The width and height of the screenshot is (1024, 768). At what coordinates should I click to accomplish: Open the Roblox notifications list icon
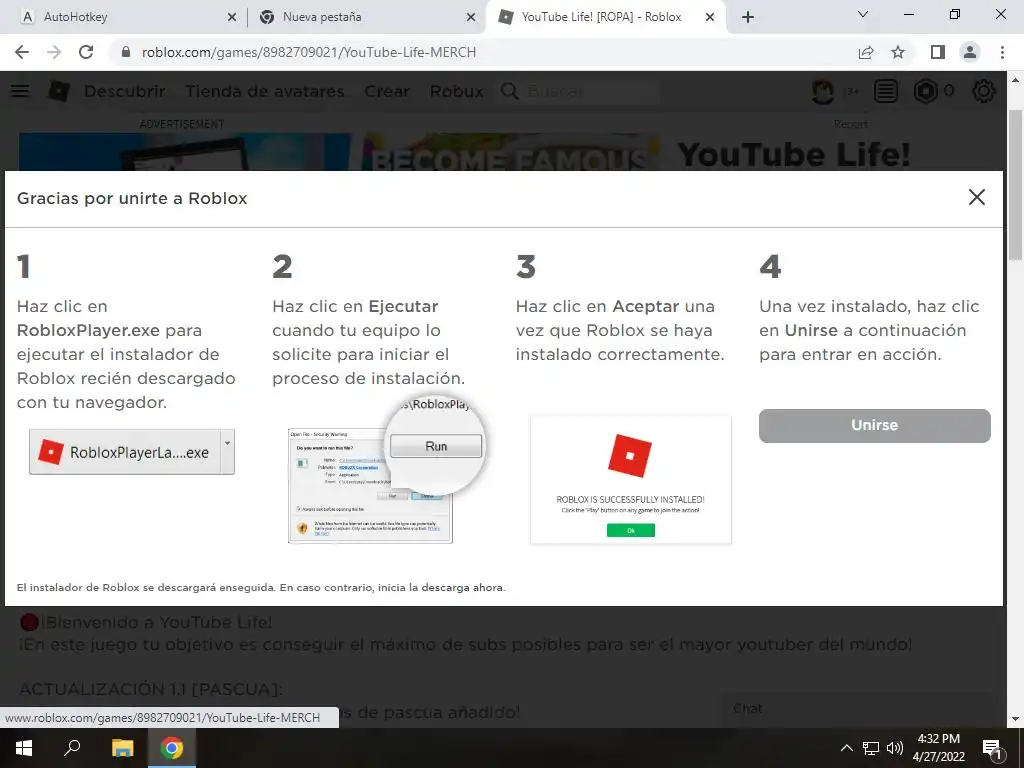tap(886, 91)
